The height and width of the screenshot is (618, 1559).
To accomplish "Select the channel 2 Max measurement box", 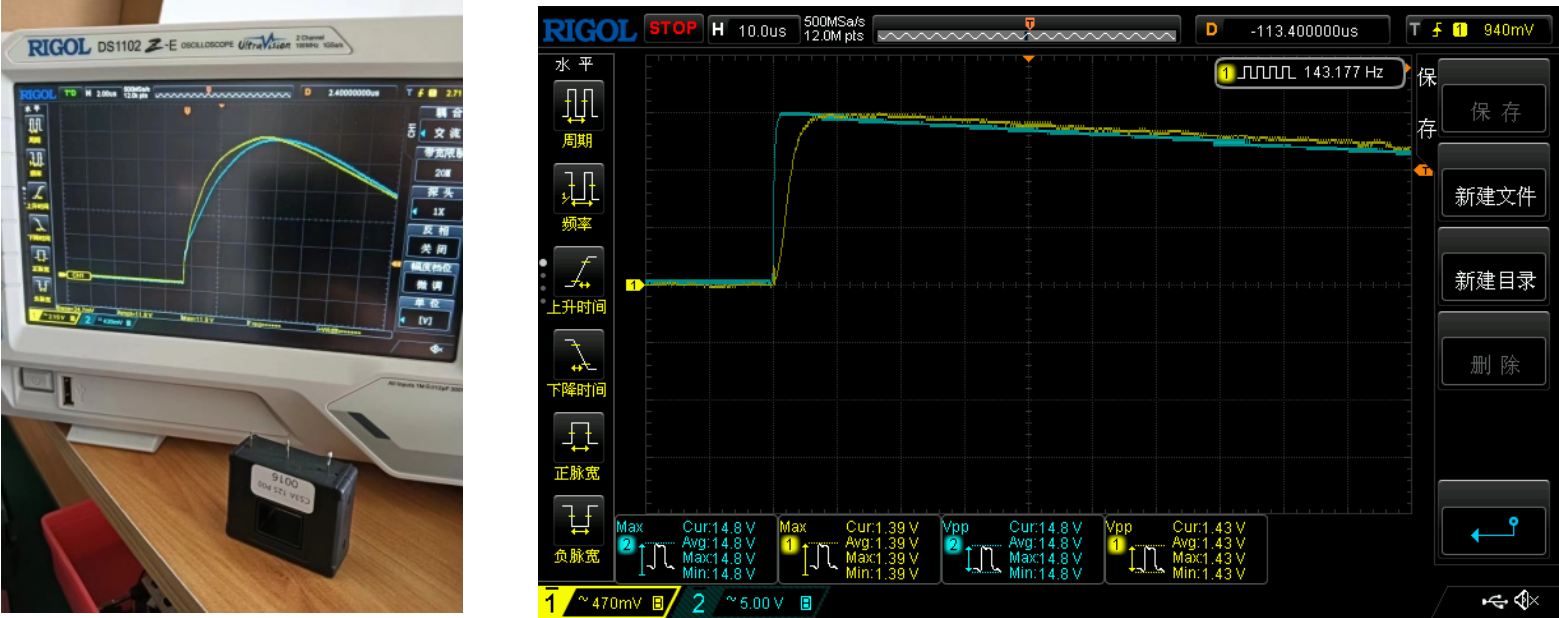I will pos(696,549).
